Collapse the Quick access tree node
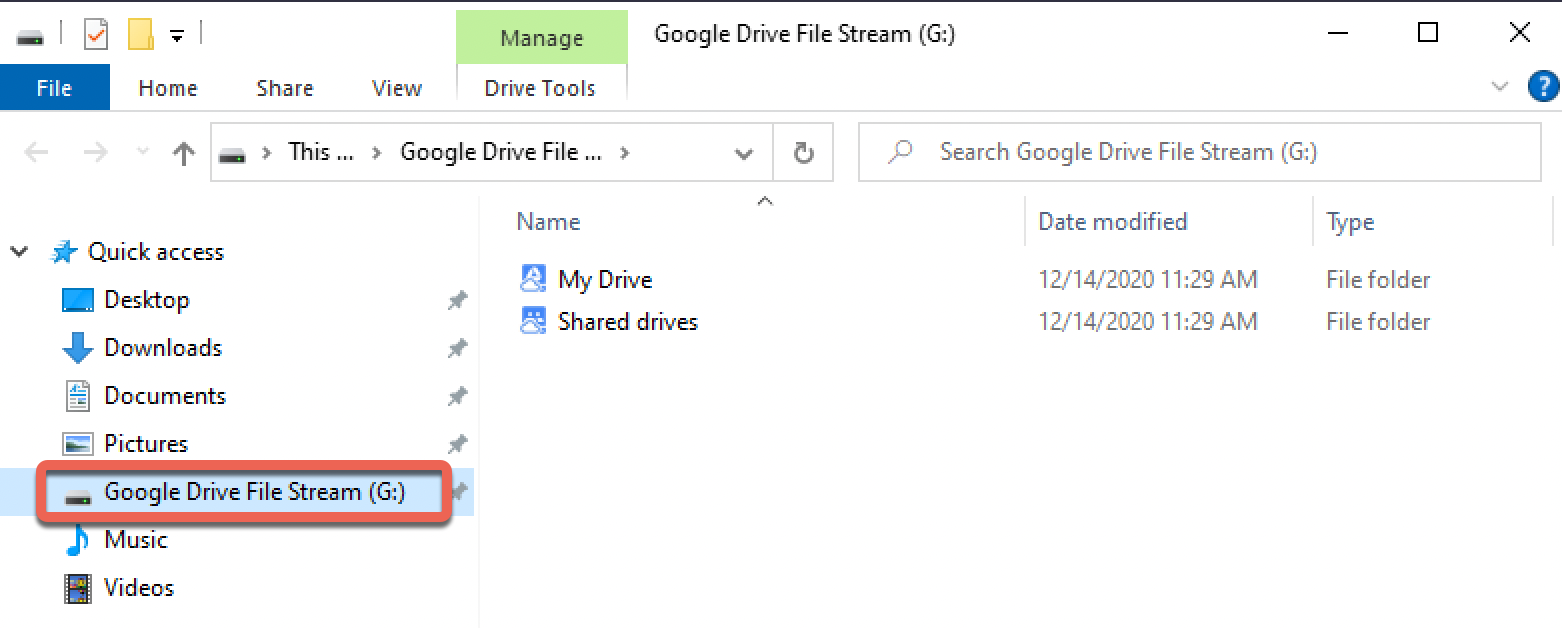 pyautogui.click(x=19, y=252)
